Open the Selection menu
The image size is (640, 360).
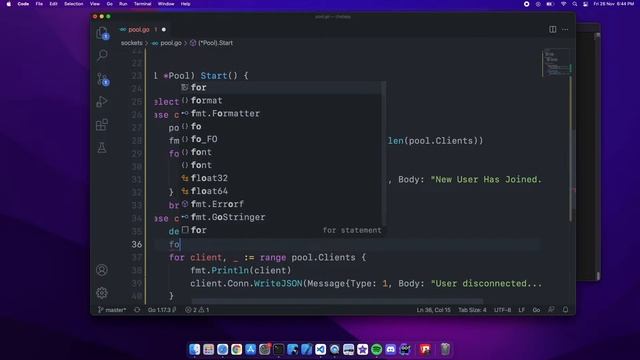[x=73, y=4]
